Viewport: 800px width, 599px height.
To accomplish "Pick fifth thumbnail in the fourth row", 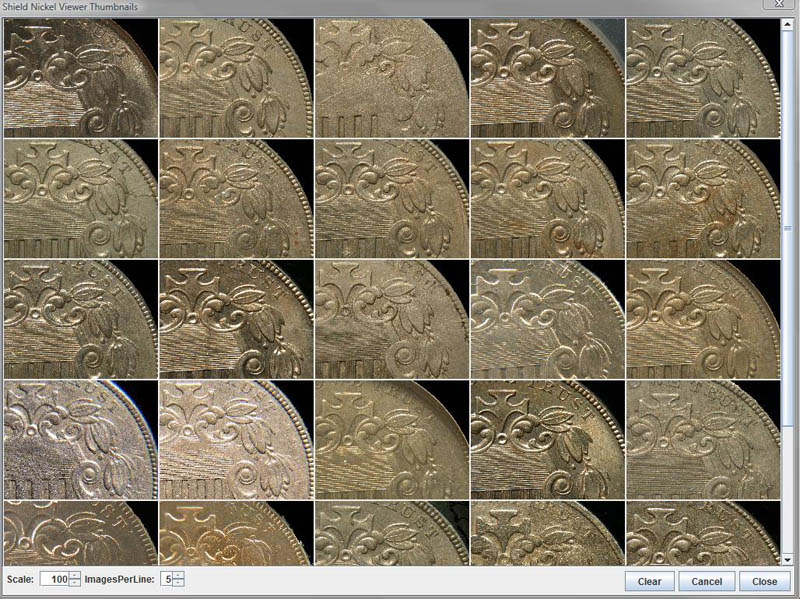I will 703,440.
